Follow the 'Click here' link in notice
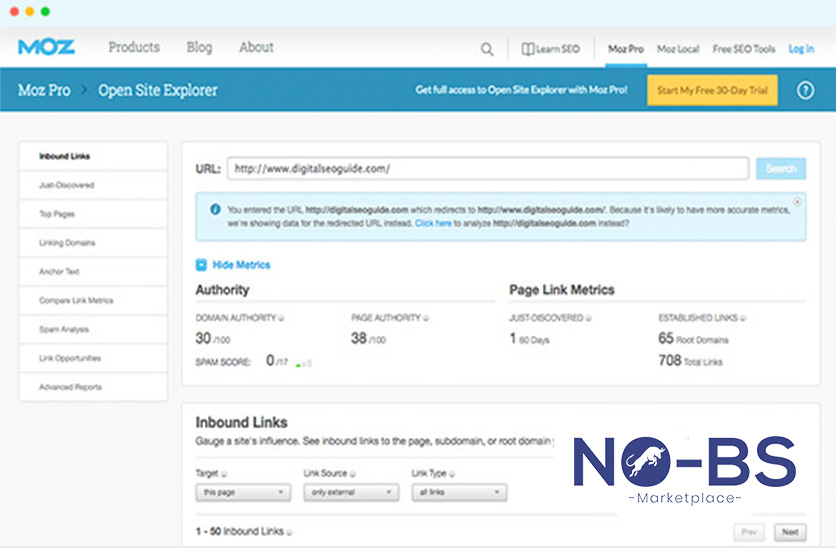The height and width of the screenshot is (548, 840). pos(433,223)
